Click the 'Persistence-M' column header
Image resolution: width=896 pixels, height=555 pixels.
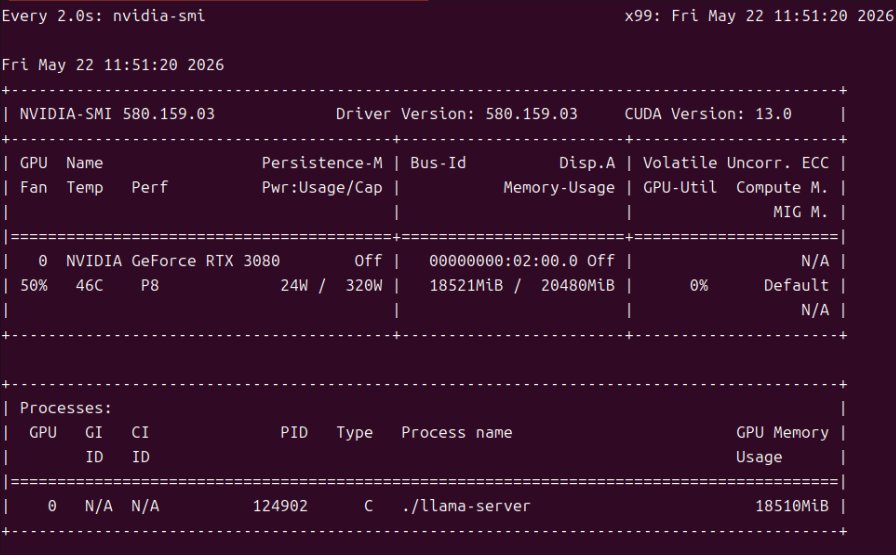(x=322, y=163)
